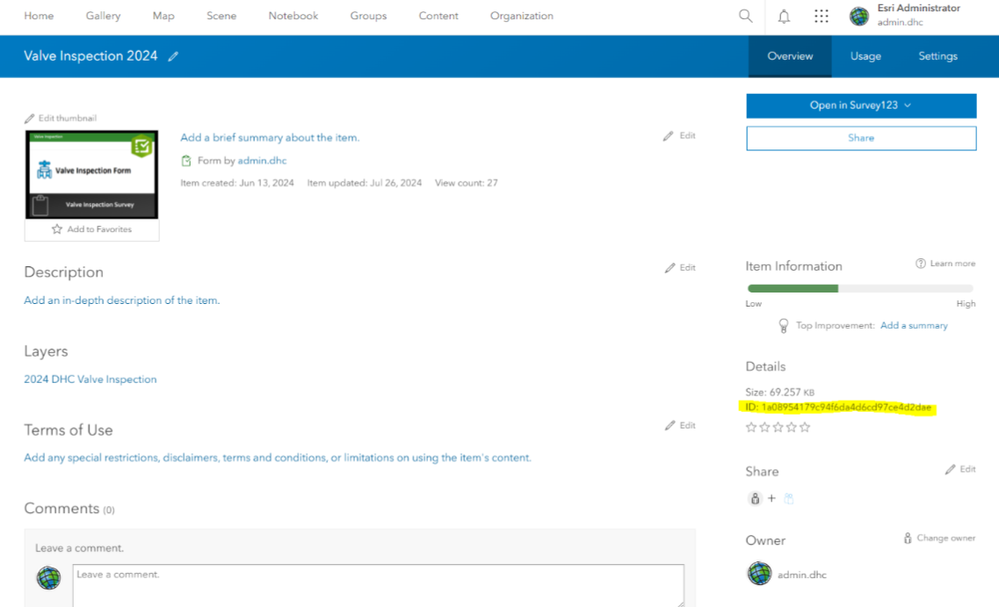Edit the Description section
Image resolution: width=999 pixels, height=607 pixels.
pyautogui.click(x=680, y=268)
